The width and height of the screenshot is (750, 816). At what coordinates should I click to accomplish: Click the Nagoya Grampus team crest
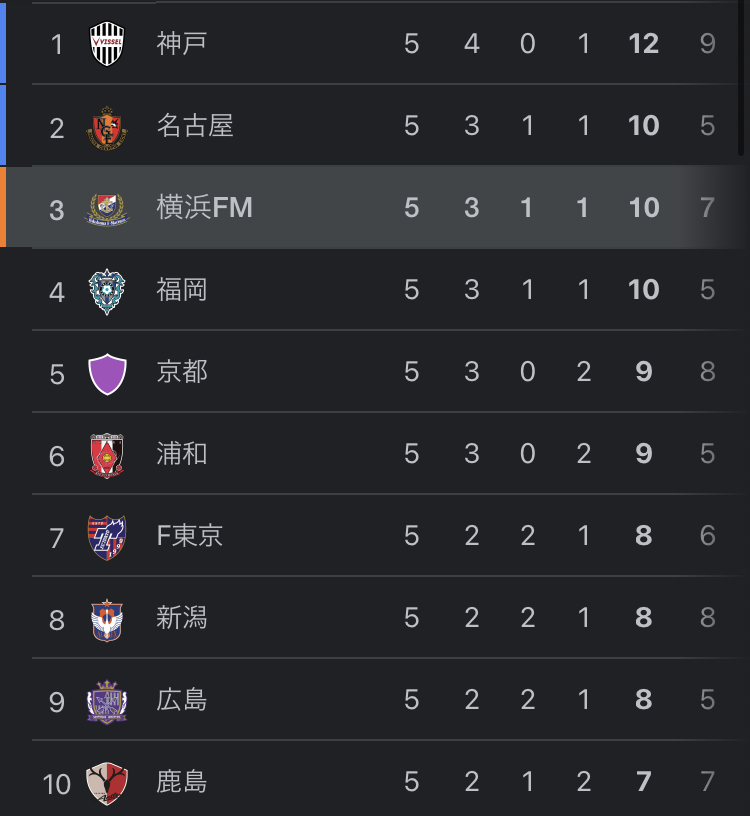[x=107, y=128]
